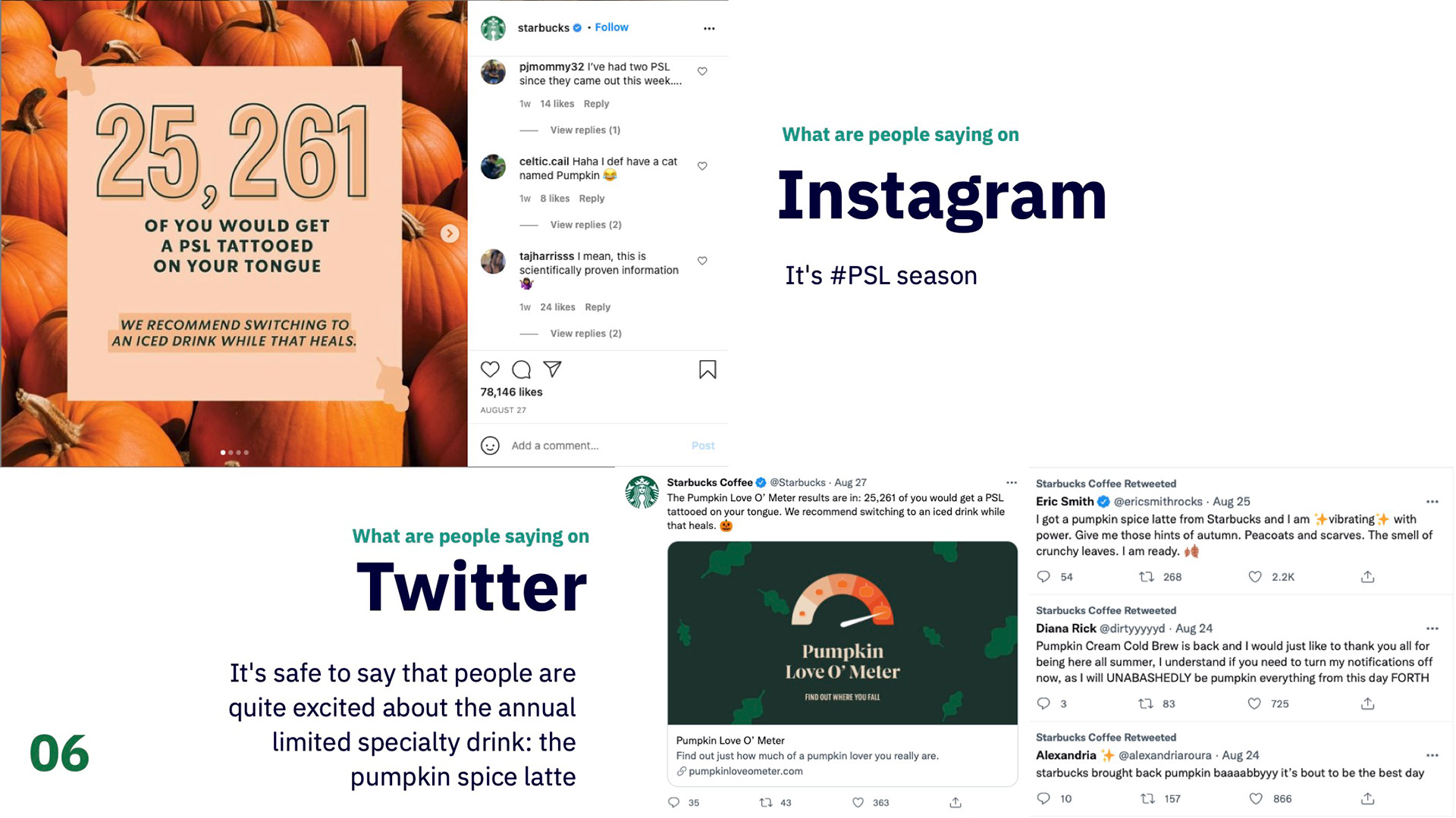1456x818 pixels.
Task: Open three-dot menu on Starbucks Instagram header
Action: [x=709, y=29]
